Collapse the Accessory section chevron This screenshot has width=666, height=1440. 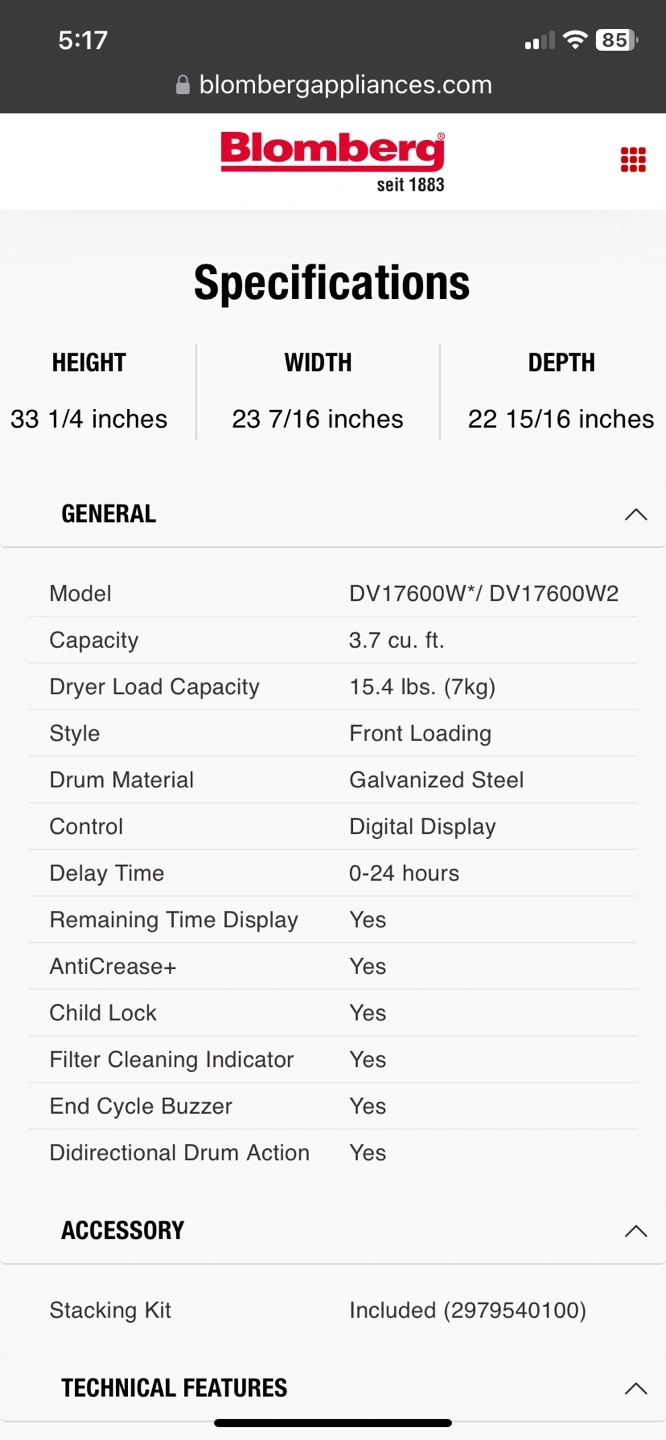tap(635, 1231)
